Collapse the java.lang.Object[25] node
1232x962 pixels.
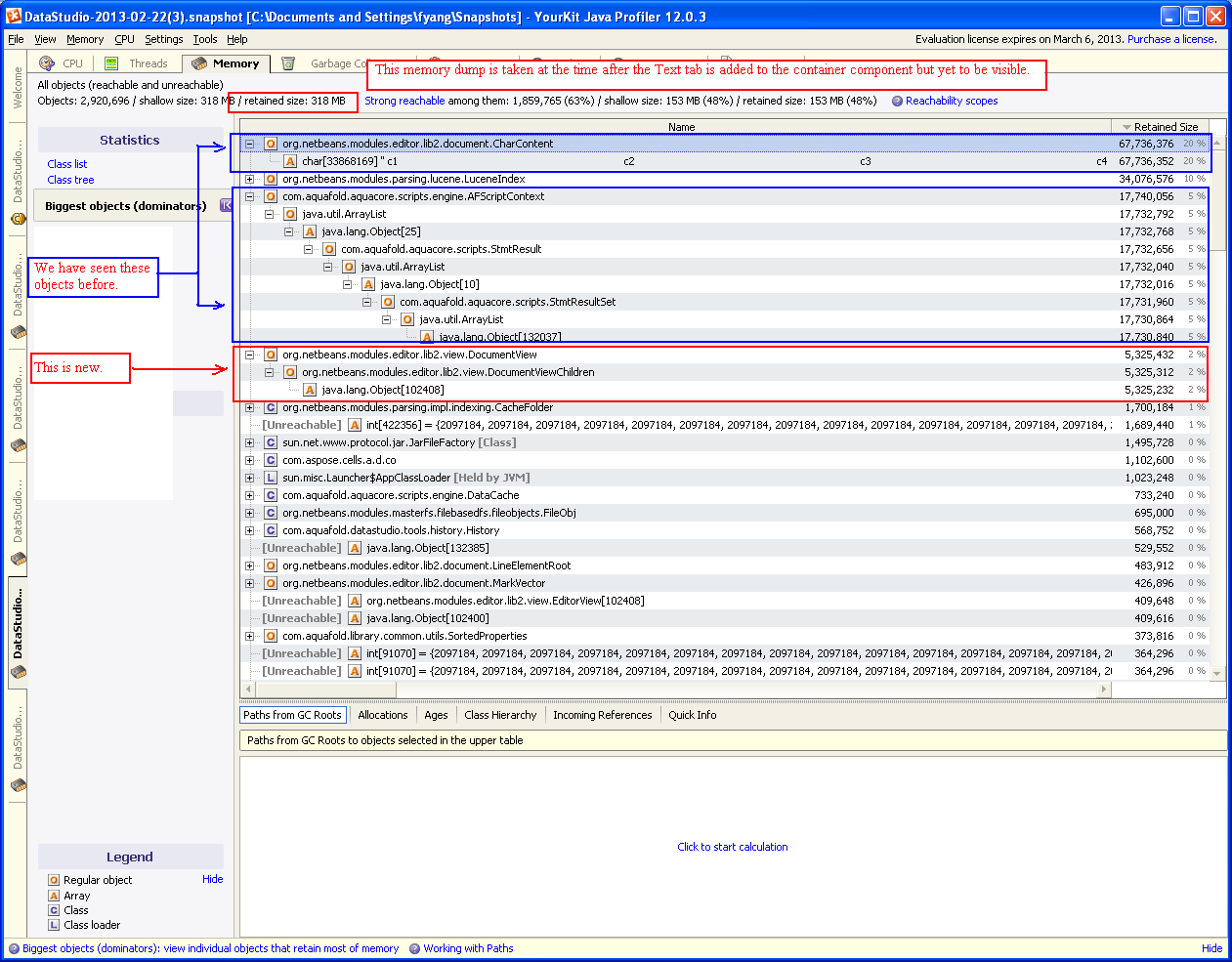pos(289,231)
